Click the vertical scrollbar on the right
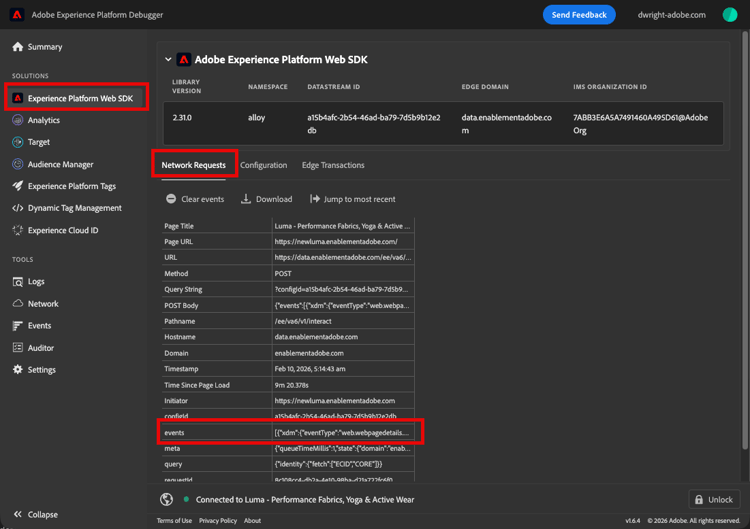Screen dimensions: 750x529 [x=744, y=240]
